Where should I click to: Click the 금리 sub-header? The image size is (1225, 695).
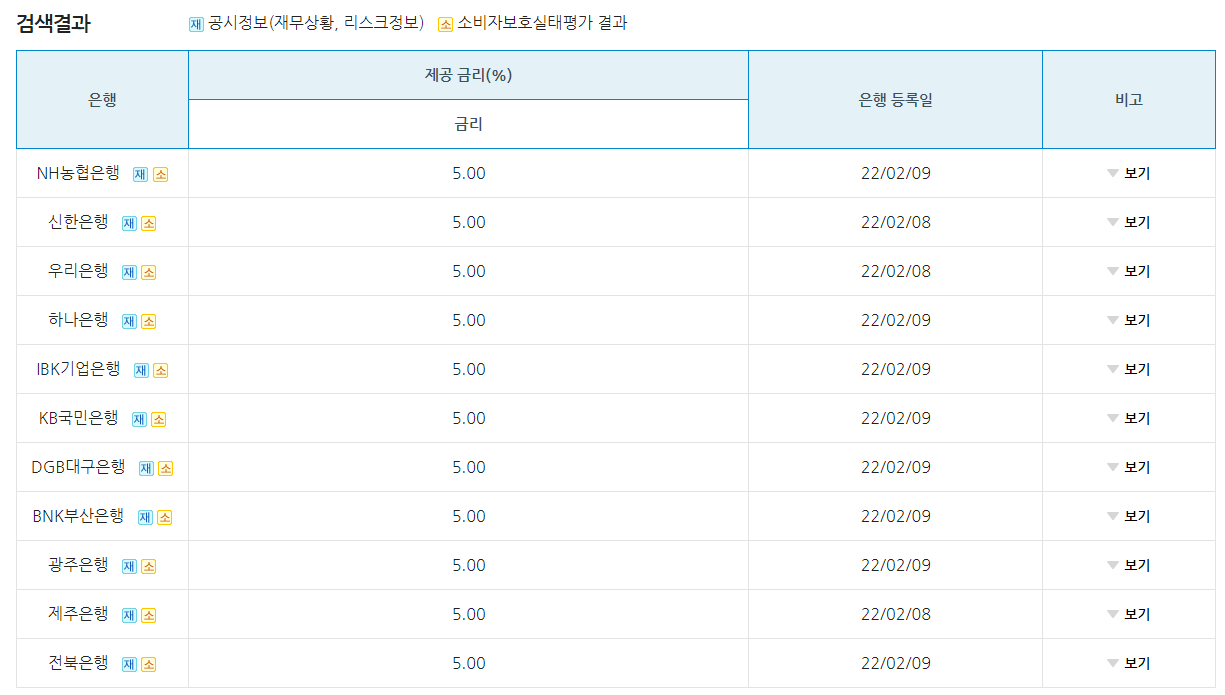click(x=468, y=124)
